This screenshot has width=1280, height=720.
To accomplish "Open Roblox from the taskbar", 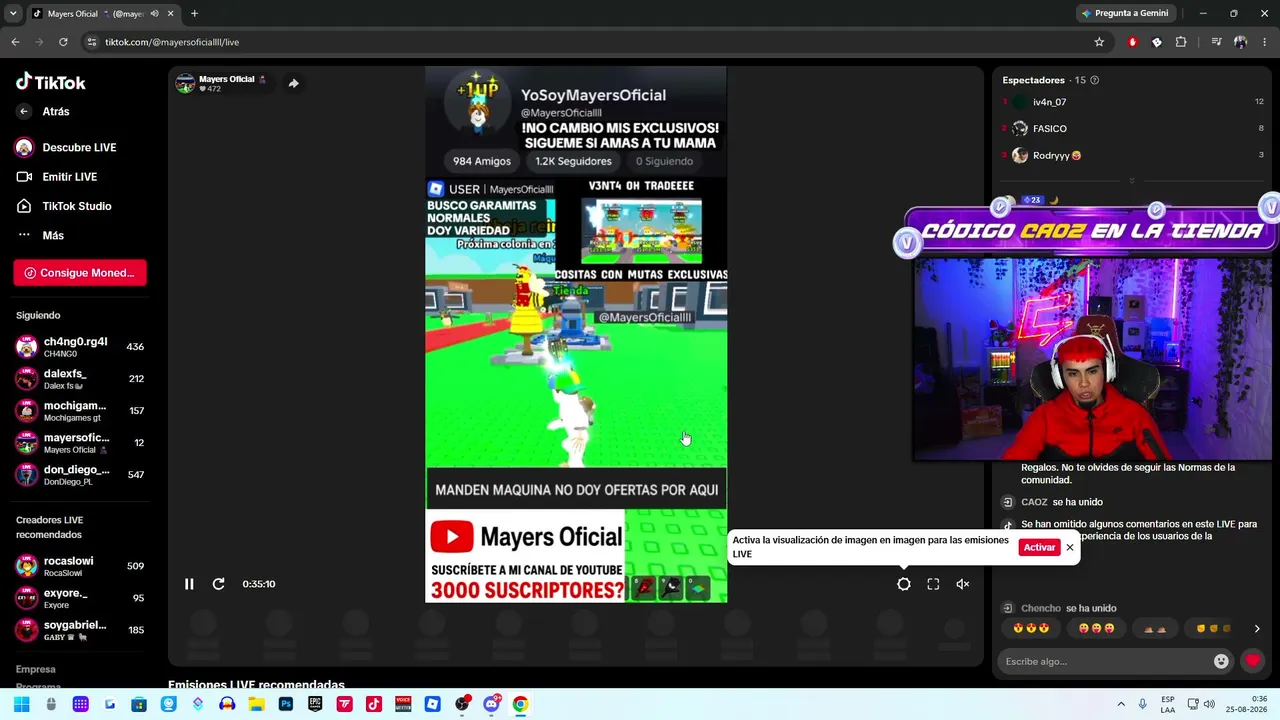I will pyautogui.click(x=432, y=704).
